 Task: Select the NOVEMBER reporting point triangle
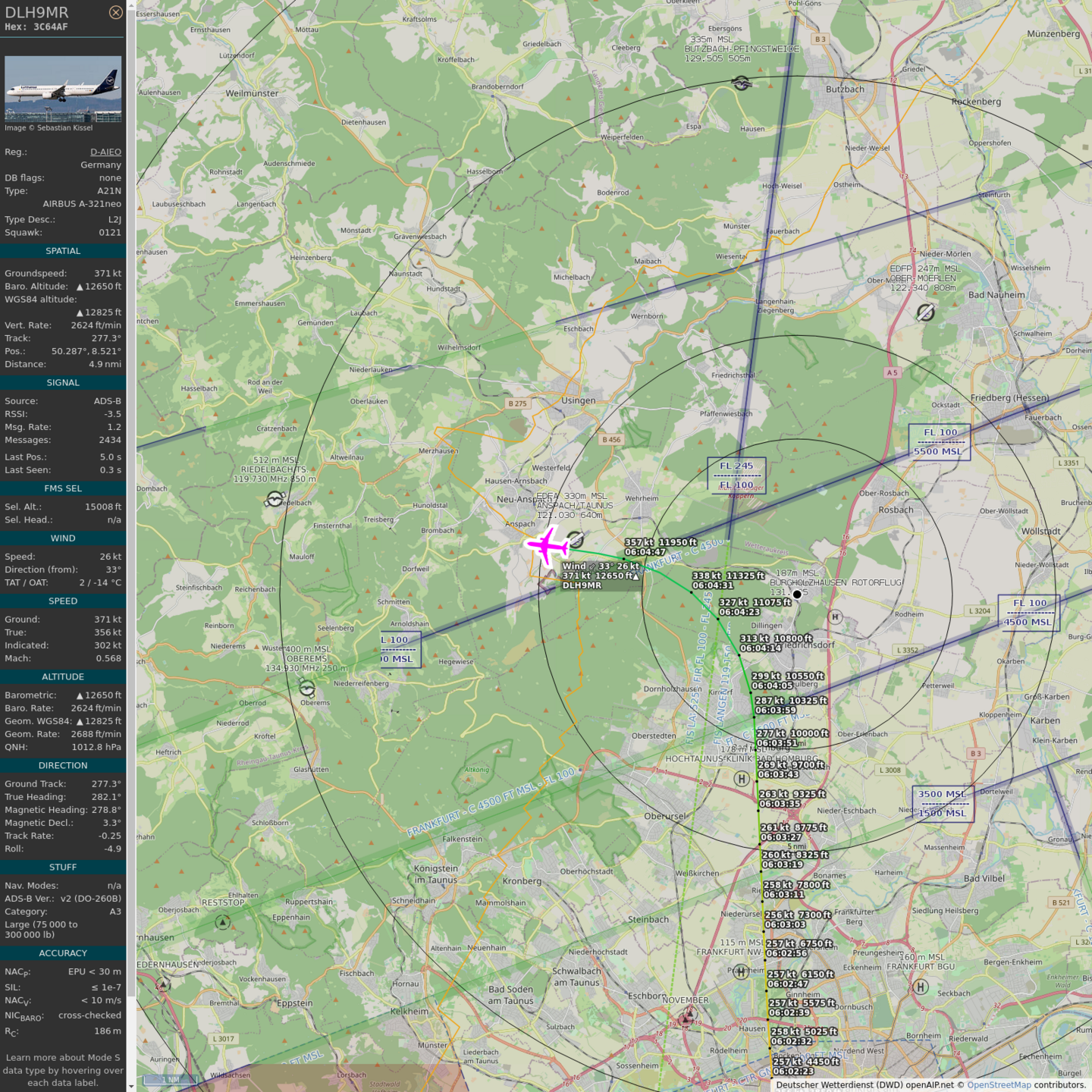tap(686, 1018)
